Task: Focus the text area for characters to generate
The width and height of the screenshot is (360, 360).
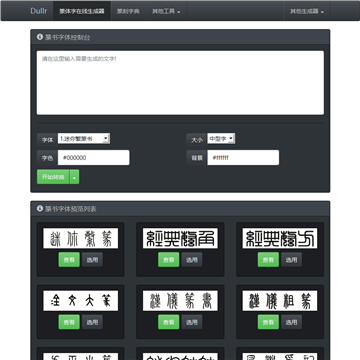Action: point(180,83)
